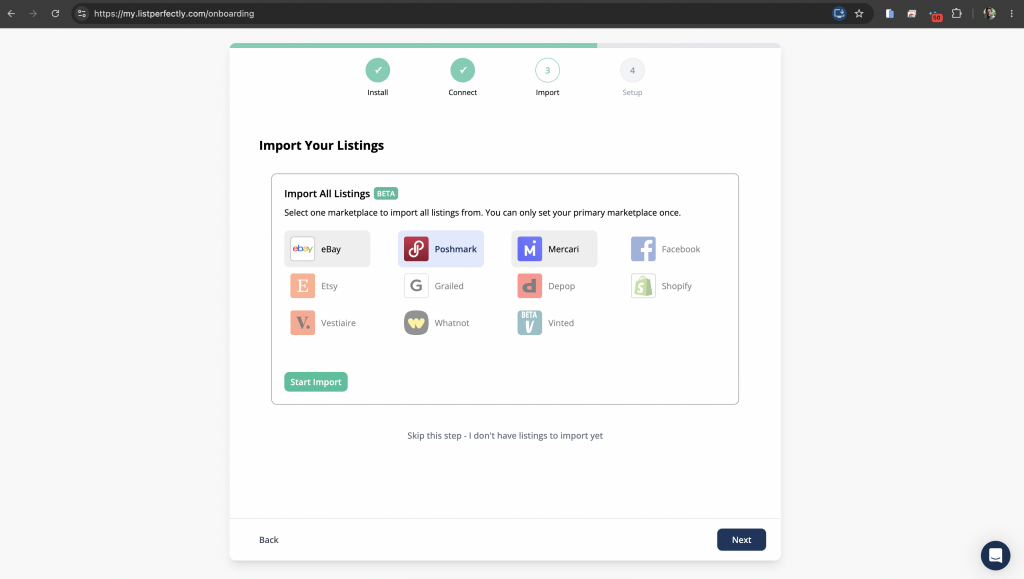Open the Chrome profile avatar
Viewport: 1024px width, 579px height.
(x=989, y=13)
